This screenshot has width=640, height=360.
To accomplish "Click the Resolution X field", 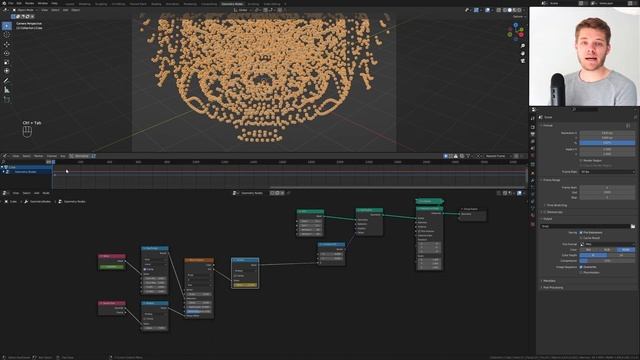I will 607,133.
